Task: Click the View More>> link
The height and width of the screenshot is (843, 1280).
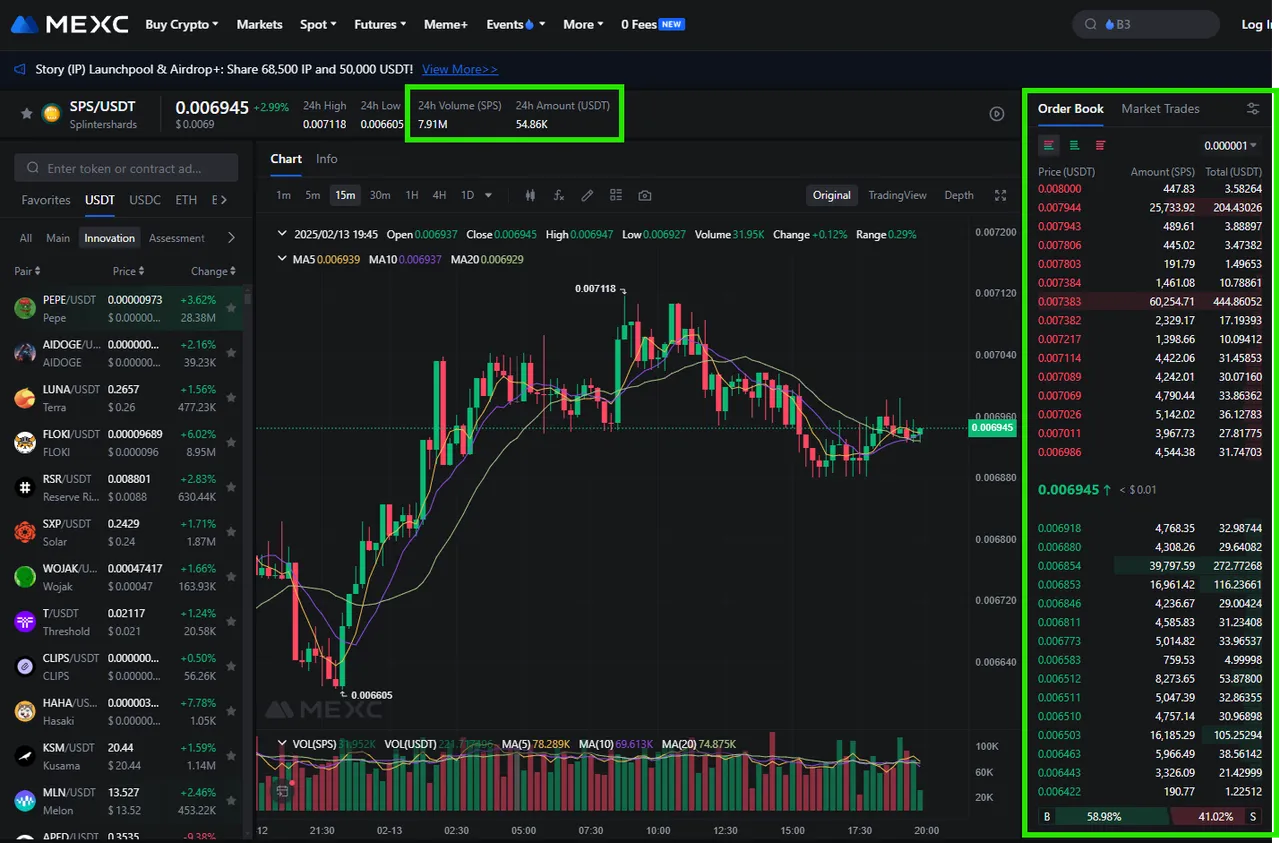Action: [460, 69]
